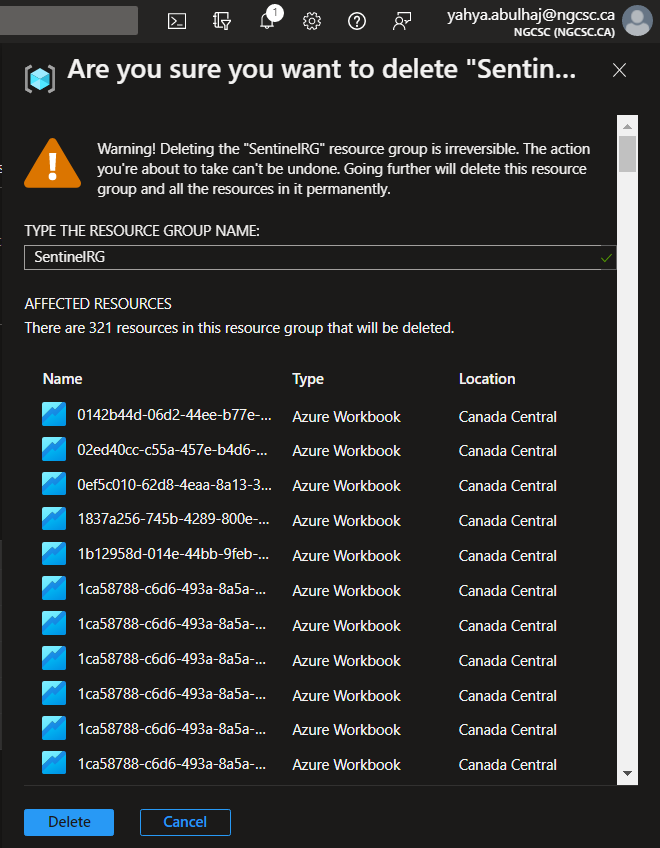This screenshot has width=660, height=848.
Task: Close the delete confirmation pane
Action: point(619,70)
